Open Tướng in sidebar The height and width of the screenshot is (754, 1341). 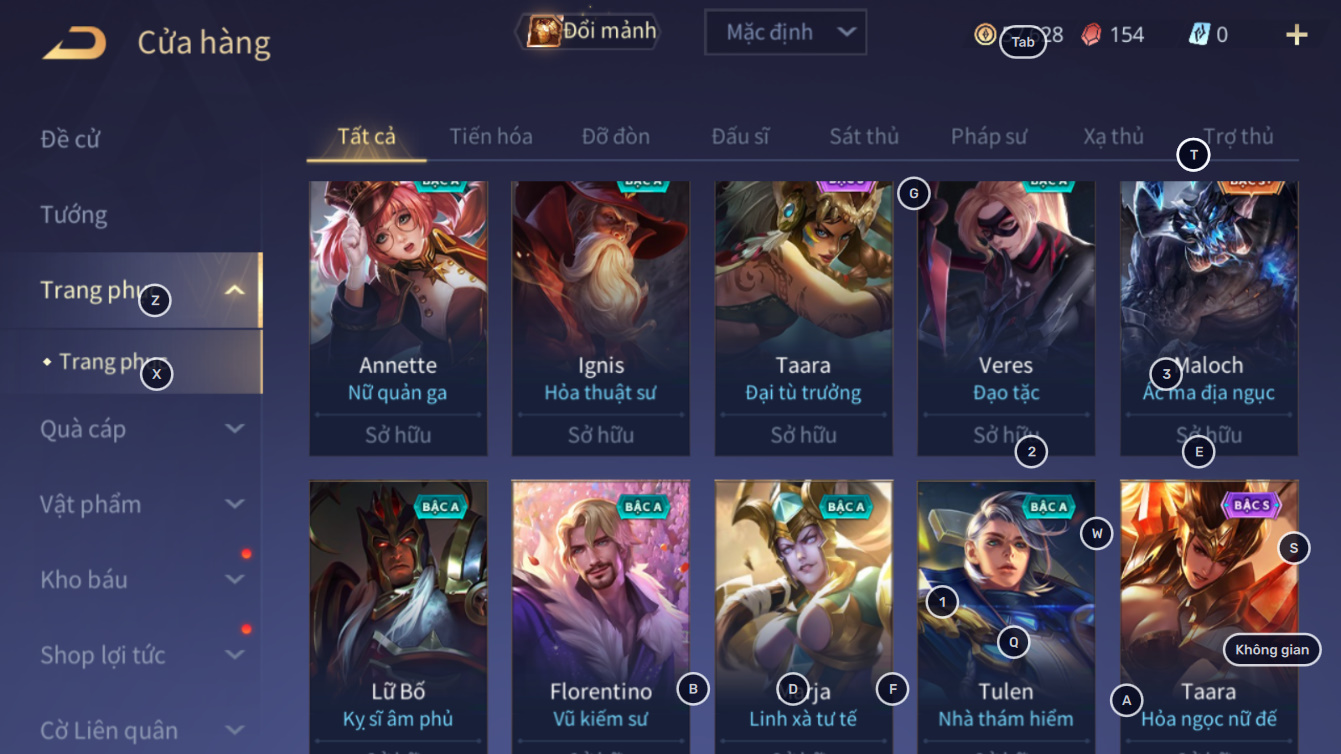tap(73, 214)
